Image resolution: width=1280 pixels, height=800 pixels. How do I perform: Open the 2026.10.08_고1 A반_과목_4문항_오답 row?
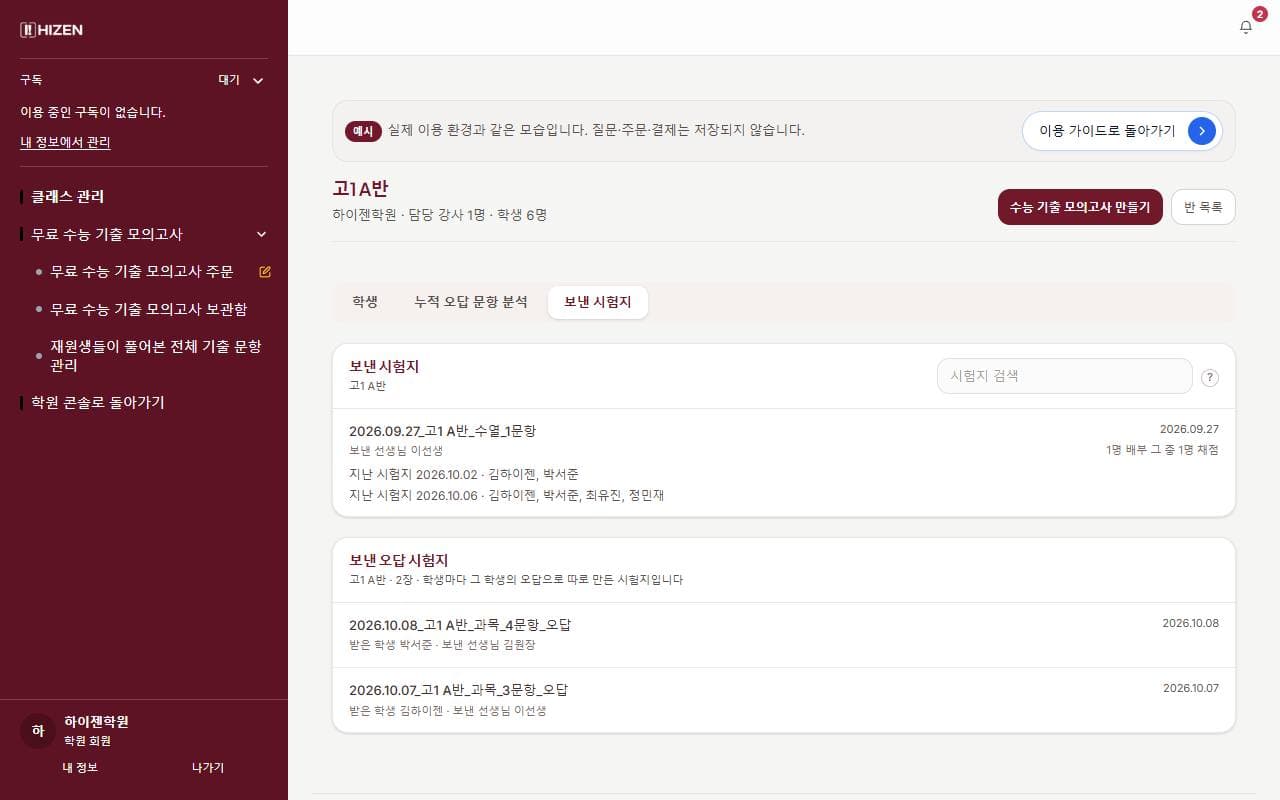coord(784,635)
